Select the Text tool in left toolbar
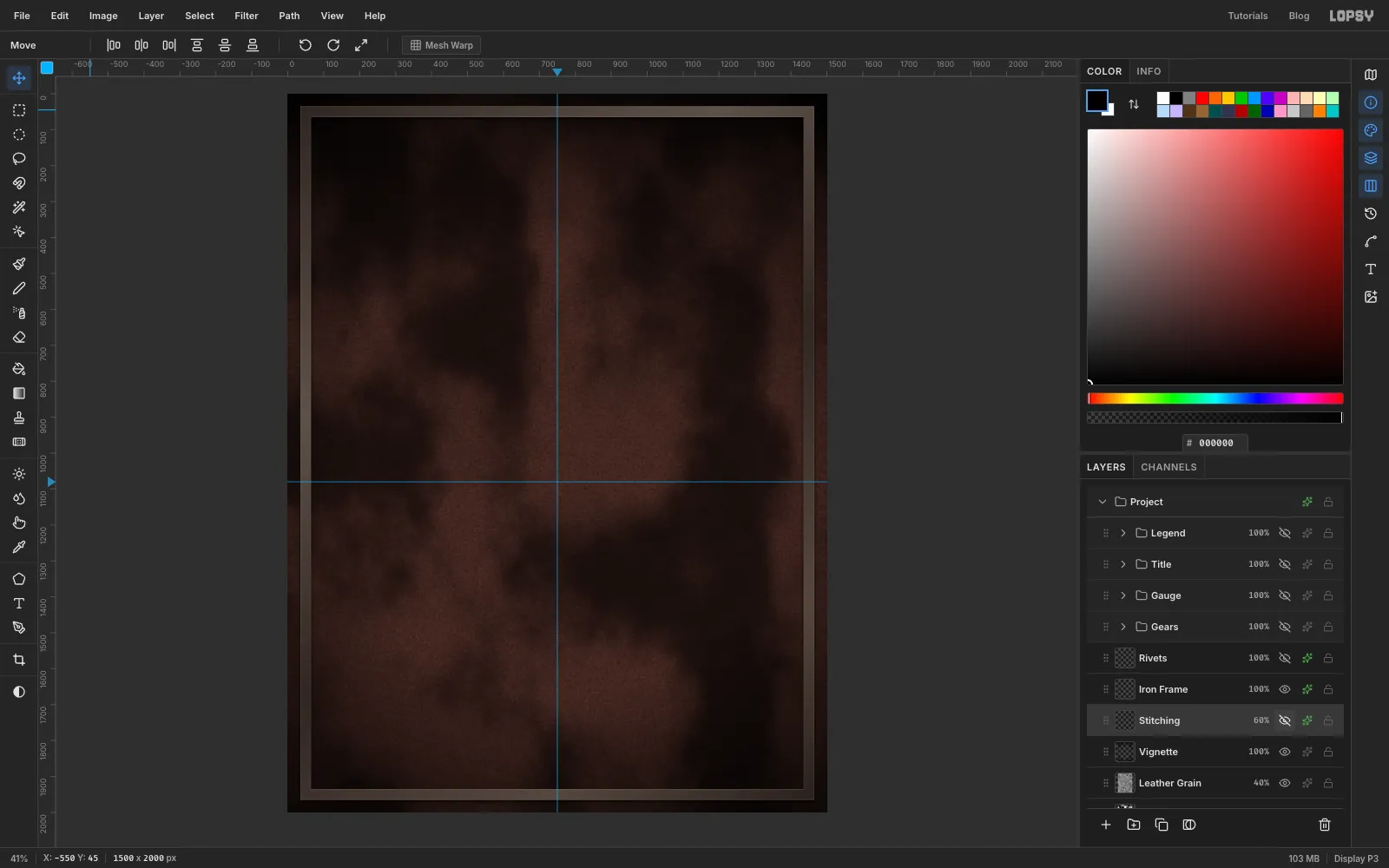The image size is (1389, 868). click(19, 603)
